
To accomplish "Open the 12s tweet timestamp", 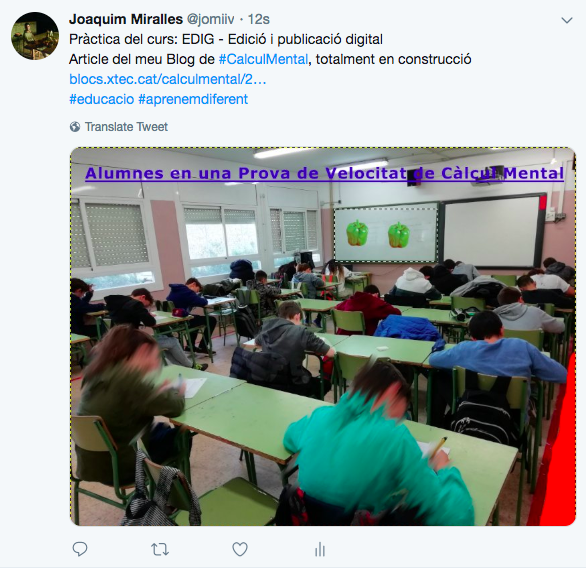I will pyautogui.click(x=259, y=19).
